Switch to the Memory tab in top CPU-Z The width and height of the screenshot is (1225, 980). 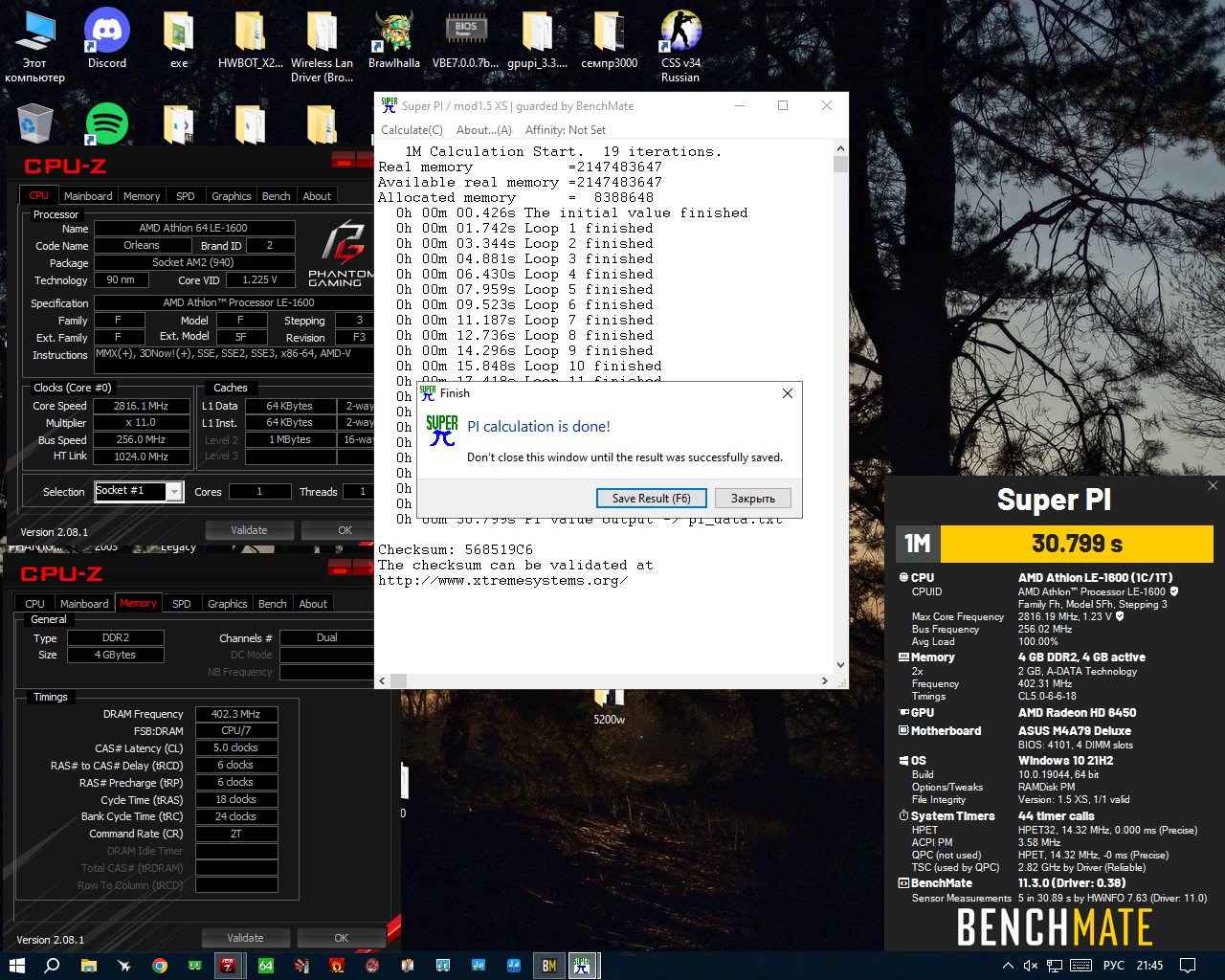(x=142, y=195)
